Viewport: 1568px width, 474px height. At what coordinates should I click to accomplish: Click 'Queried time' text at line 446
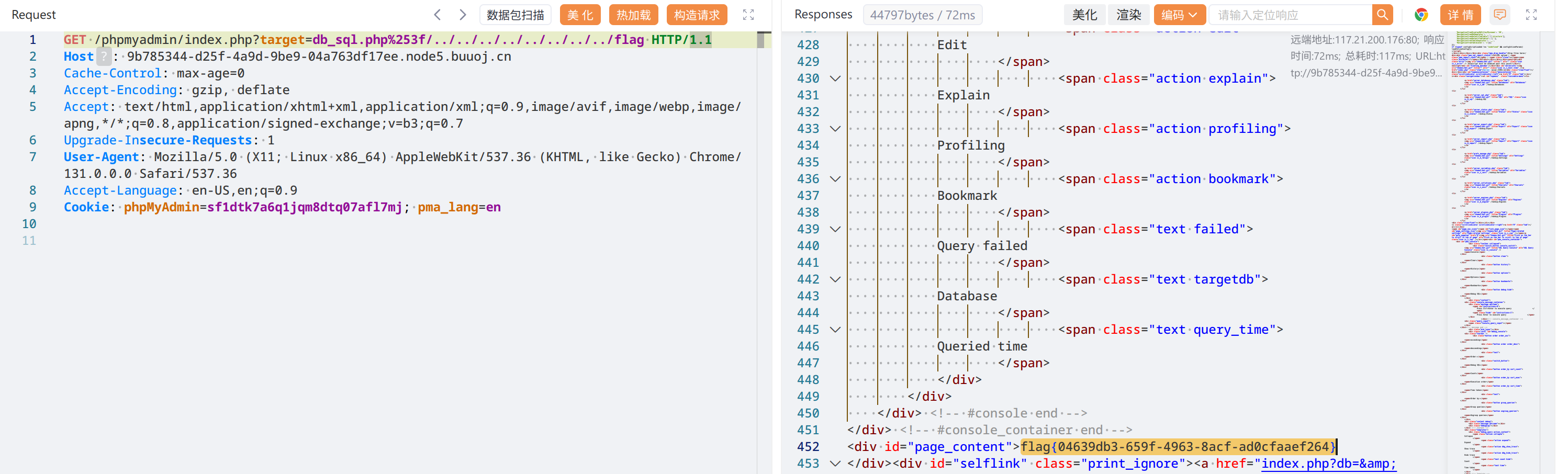[982, 346]
